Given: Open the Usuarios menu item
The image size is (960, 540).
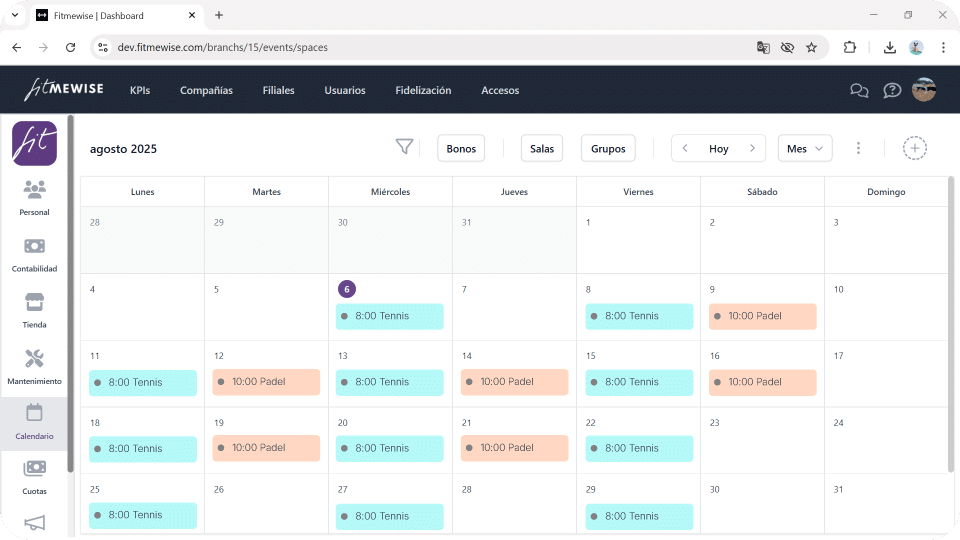Looking at the screenshot, I should [x=345, y=90].
